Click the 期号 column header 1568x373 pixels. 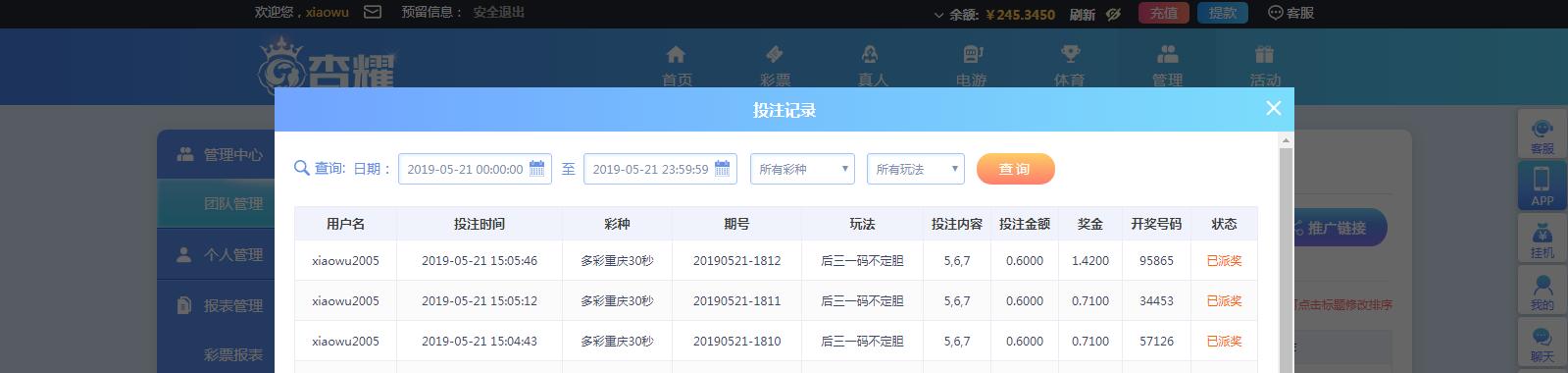tap(736, 224)
